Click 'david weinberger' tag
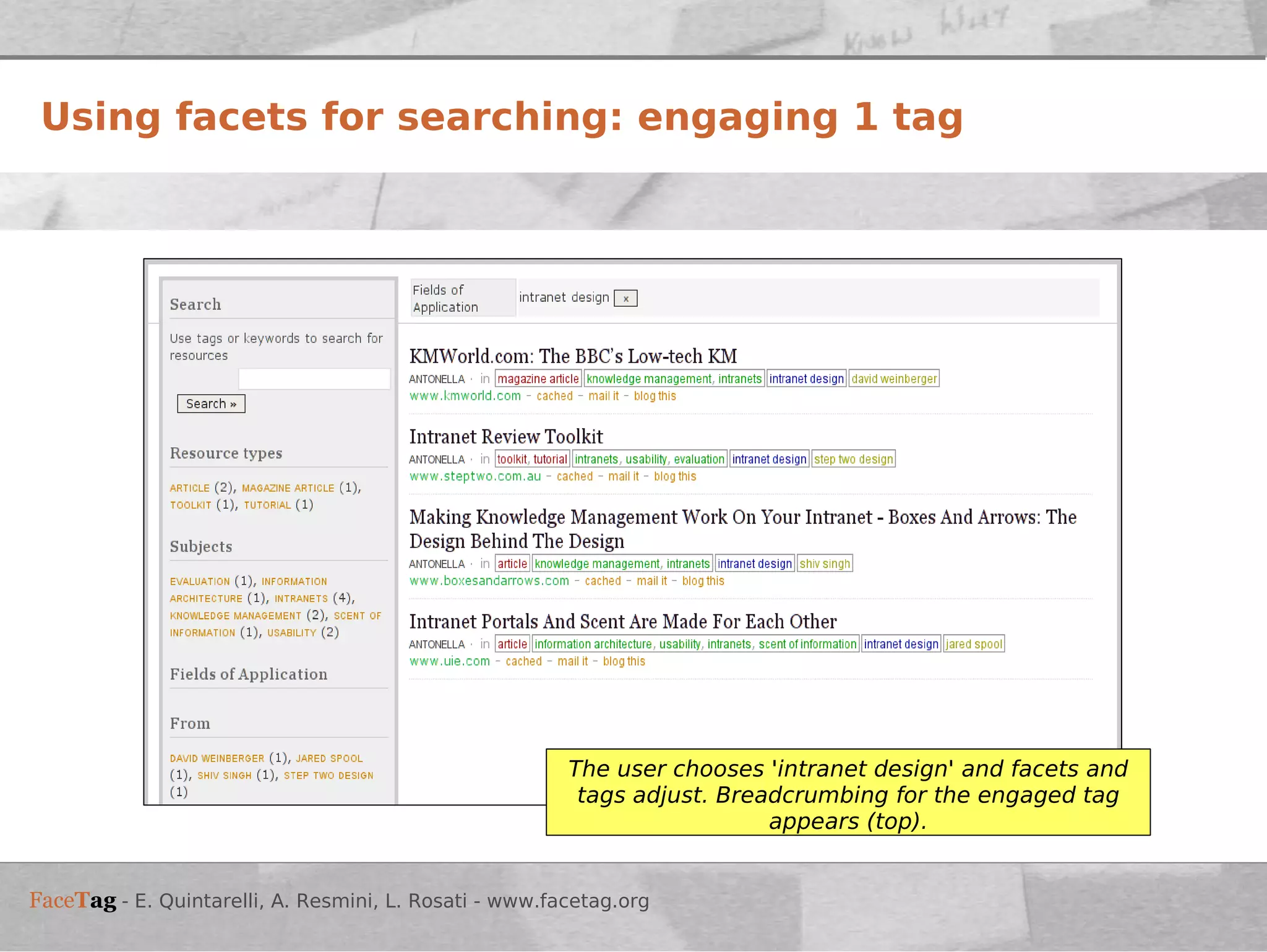Viewport: 1267px width, 952px height. coord(894,379)
